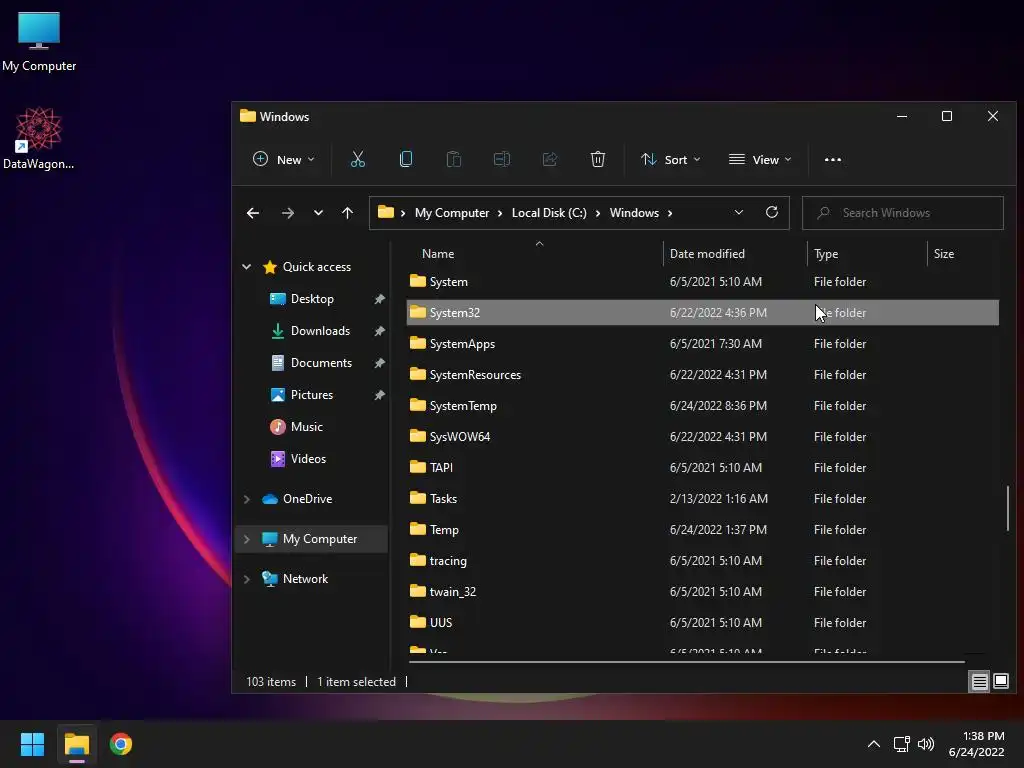Unpin Desktop from Quick access
Viewport: 1024px width, 768px height.
[x=379, y=299]
